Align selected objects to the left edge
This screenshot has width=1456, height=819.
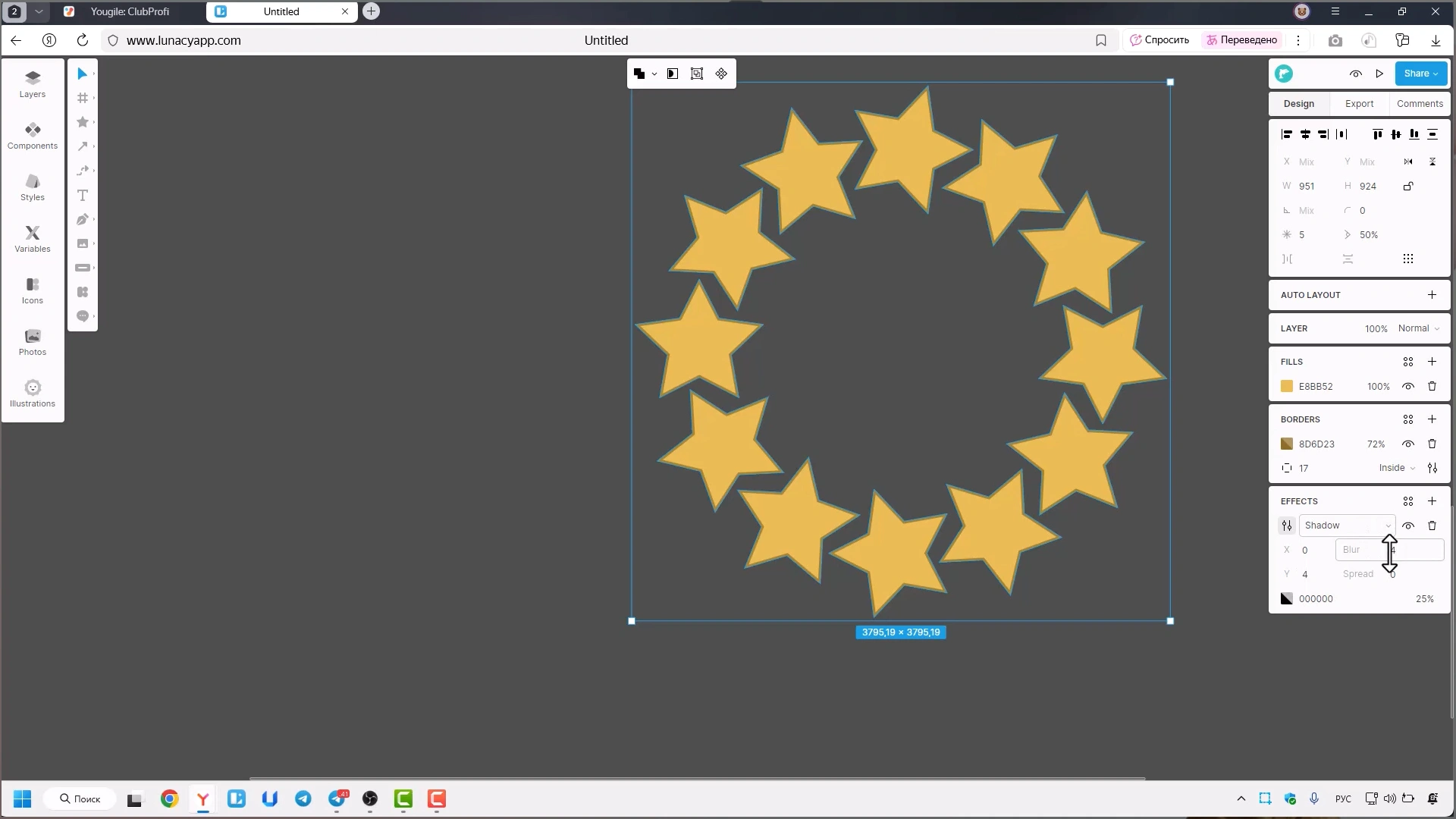[x=1287, y=134]
